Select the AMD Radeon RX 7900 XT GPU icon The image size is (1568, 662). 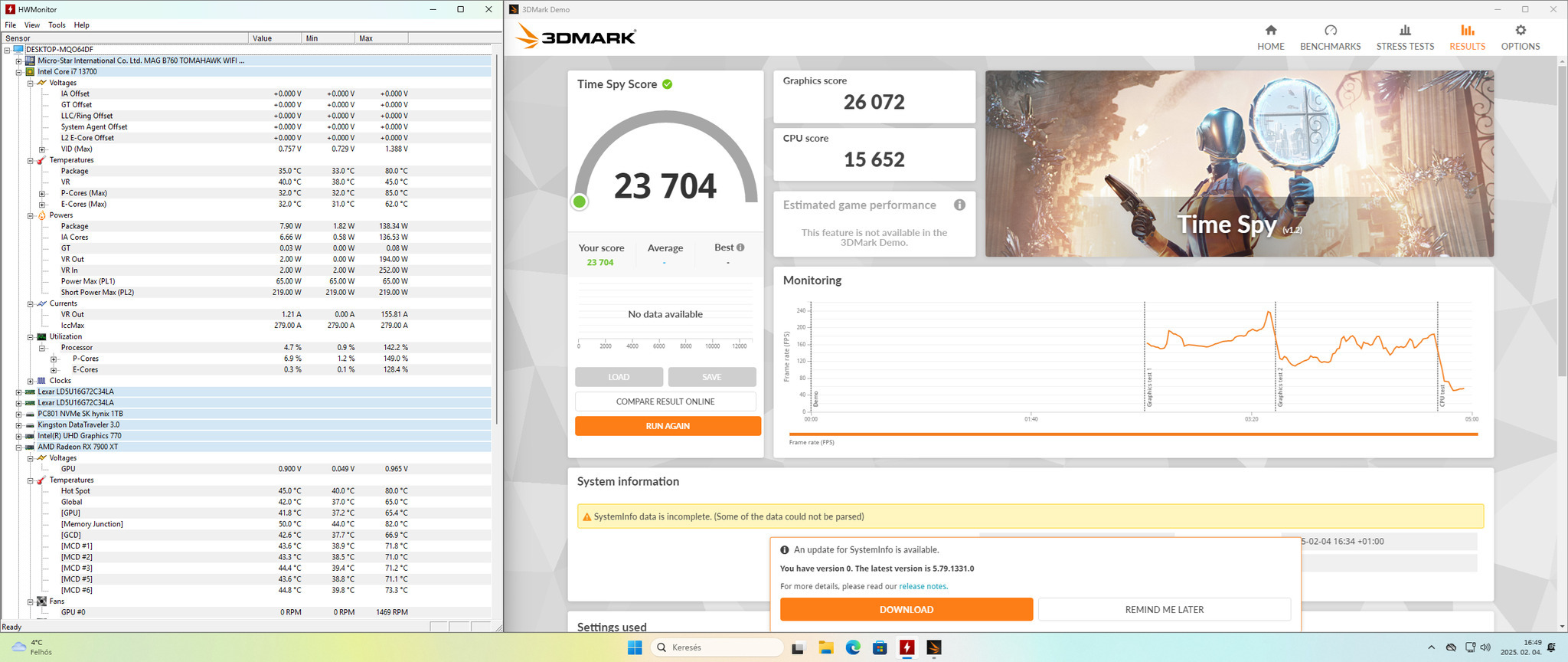(30, 447)
